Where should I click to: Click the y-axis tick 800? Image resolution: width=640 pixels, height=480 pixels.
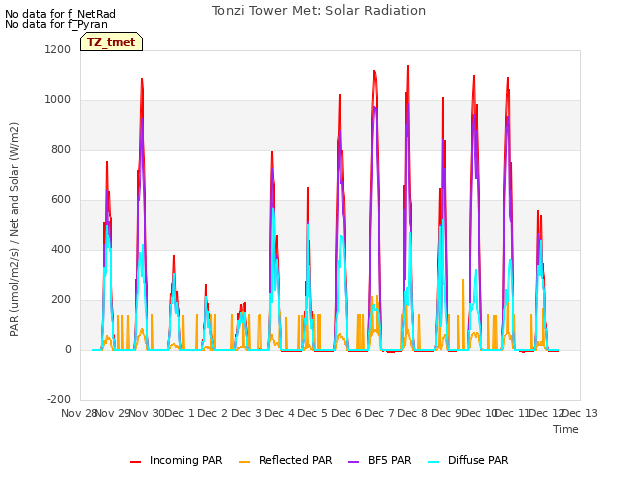61,149
